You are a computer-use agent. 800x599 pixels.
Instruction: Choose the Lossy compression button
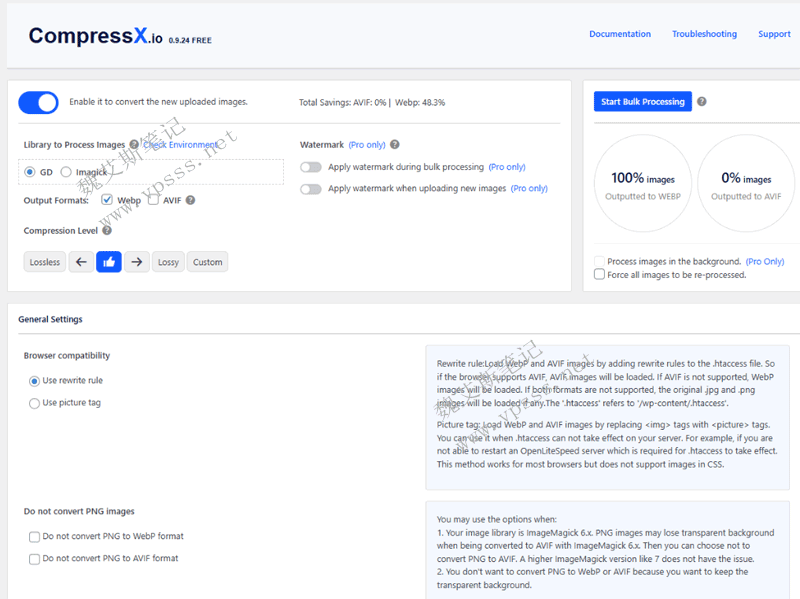point(168,262)
